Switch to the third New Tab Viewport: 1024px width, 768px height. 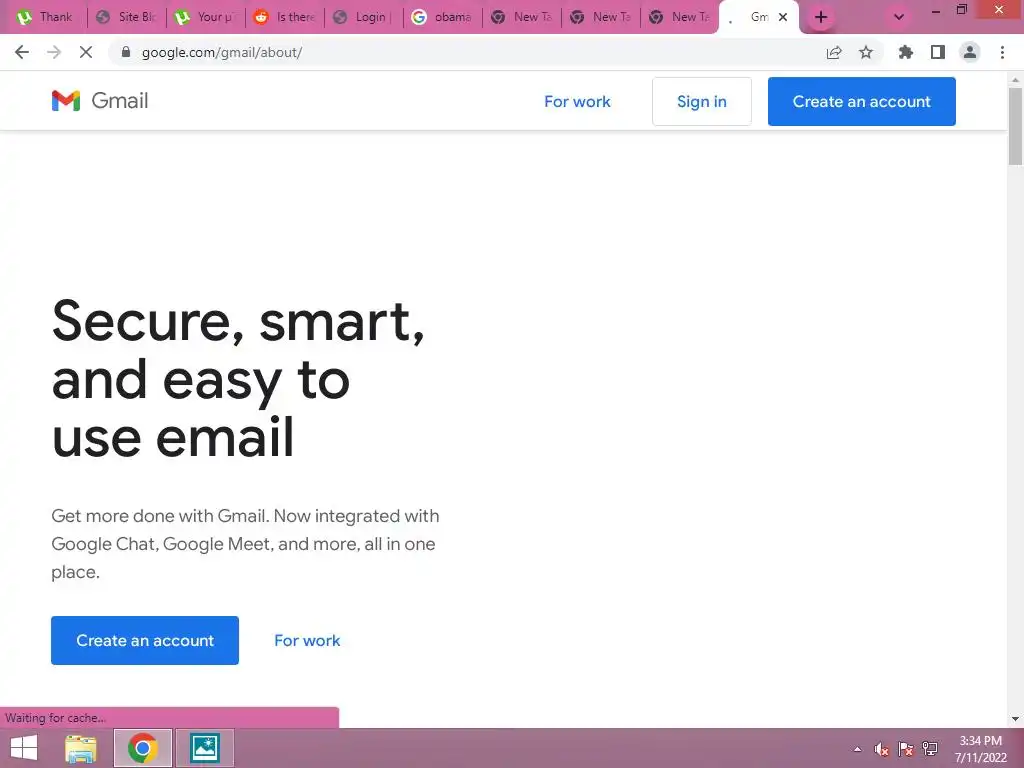[680, 17]
